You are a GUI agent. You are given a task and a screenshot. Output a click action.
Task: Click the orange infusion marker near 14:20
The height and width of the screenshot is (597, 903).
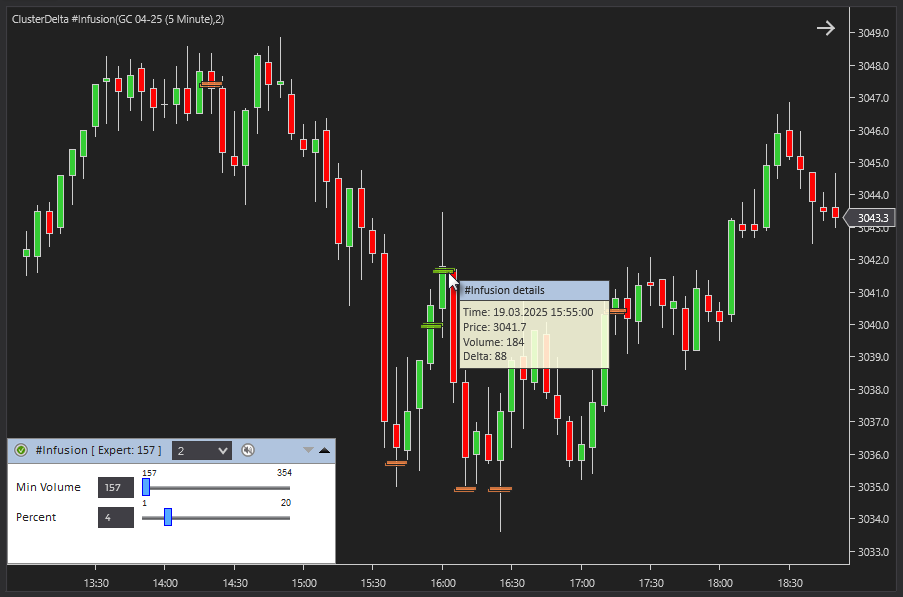coord(210,85)
